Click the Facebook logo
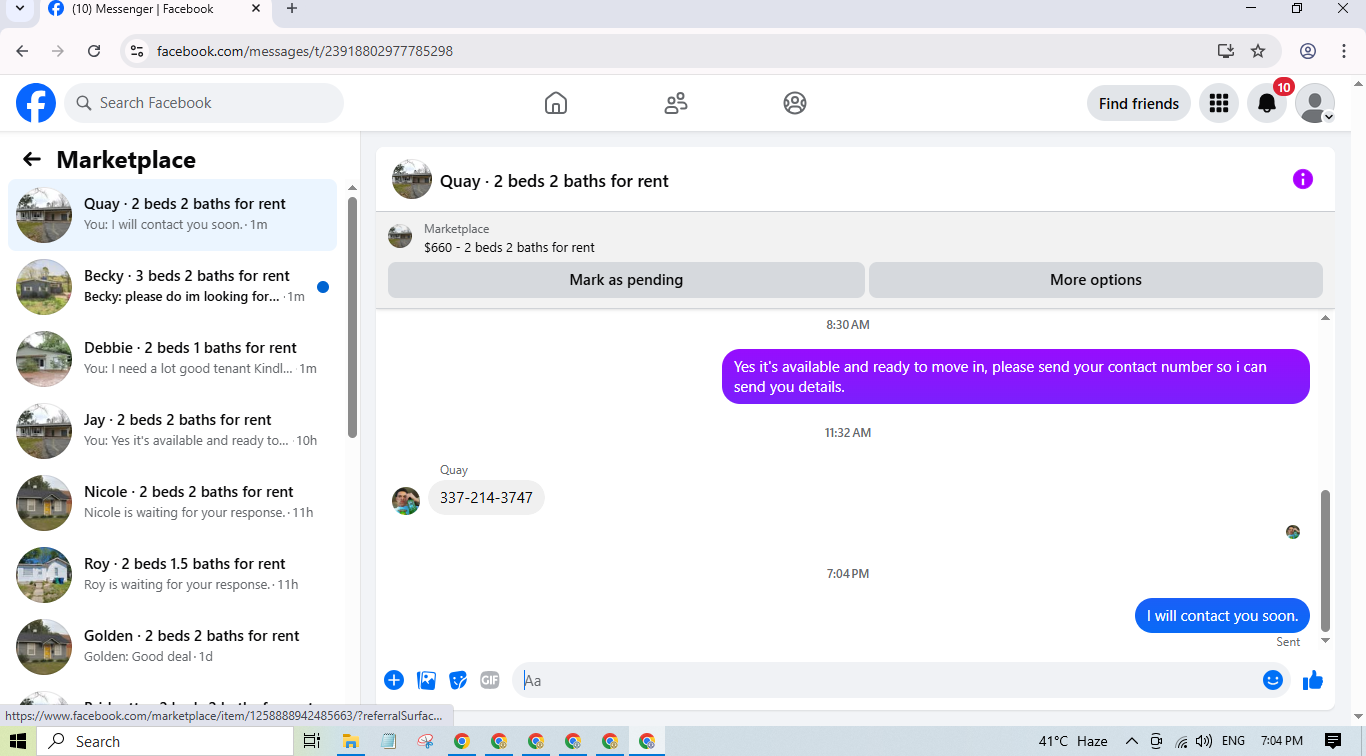The height and width of the screenshot is (756, 1366). tap(36, 103)
